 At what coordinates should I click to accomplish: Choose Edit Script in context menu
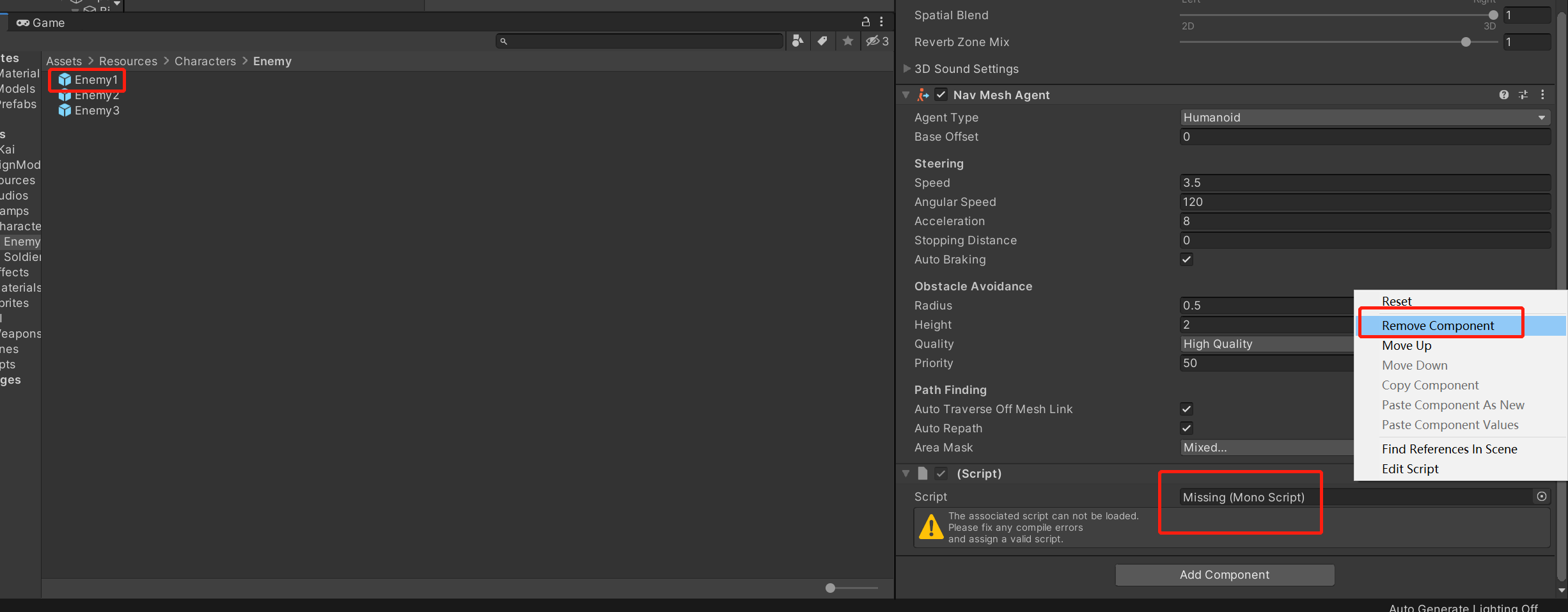(x=1410, y=469)
